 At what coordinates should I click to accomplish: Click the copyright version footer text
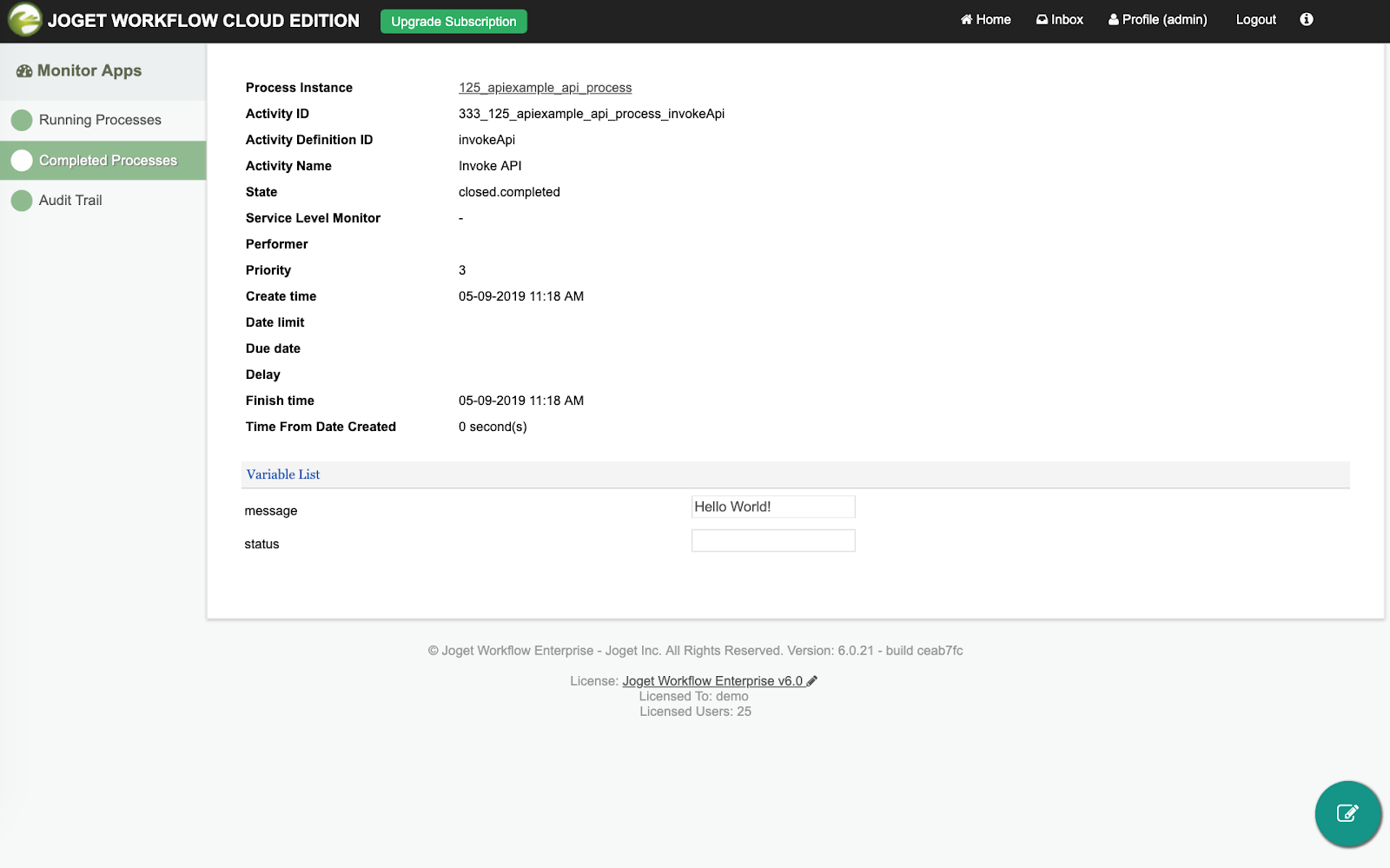(x=695, y=651)
